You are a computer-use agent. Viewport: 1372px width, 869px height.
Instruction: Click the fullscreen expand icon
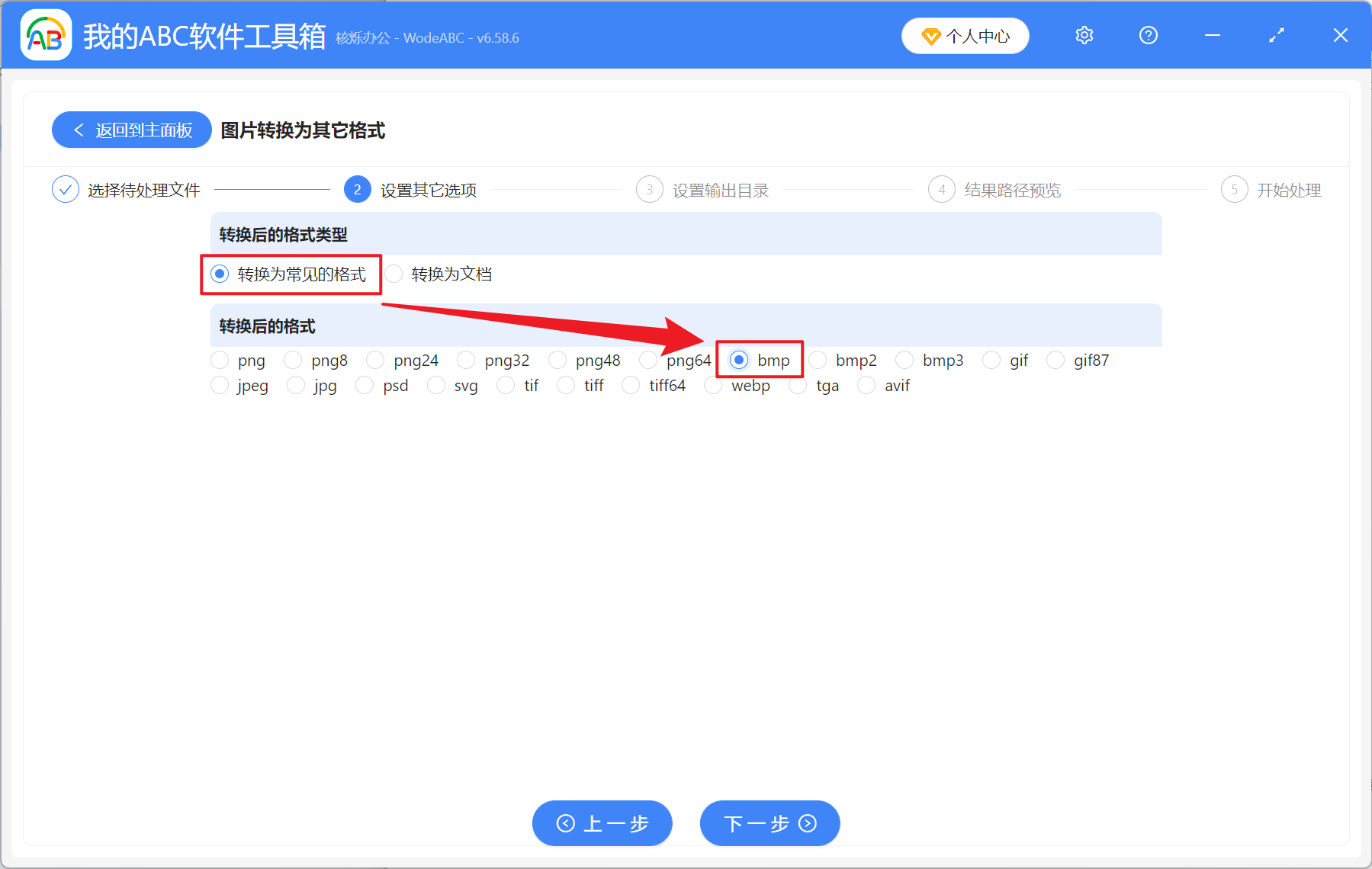click(1276, 35)
